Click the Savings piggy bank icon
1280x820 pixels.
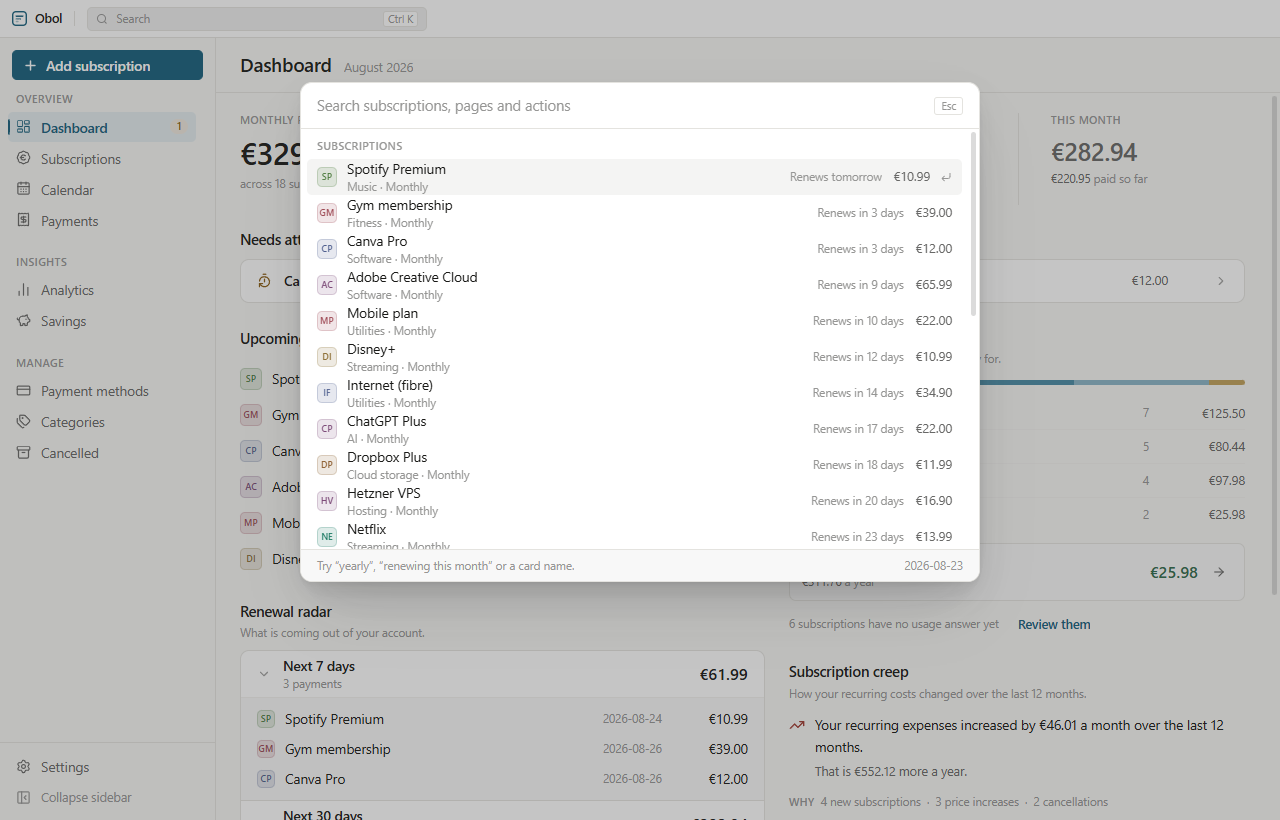pos(23,320)
